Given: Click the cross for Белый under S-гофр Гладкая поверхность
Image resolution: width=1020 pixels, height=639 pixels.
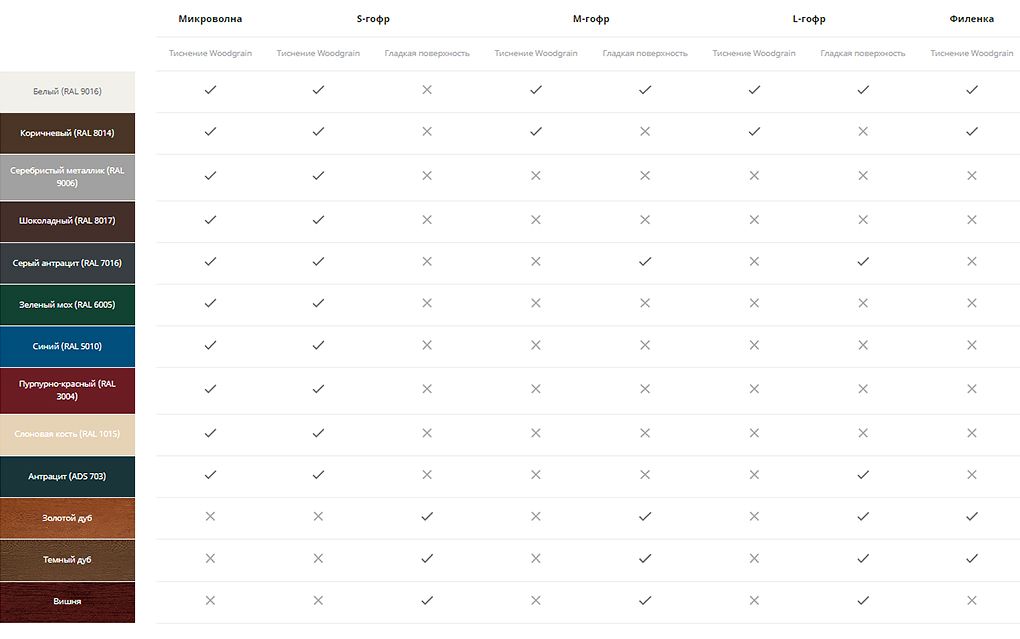Looking at the screenshot, I should 427,90.
